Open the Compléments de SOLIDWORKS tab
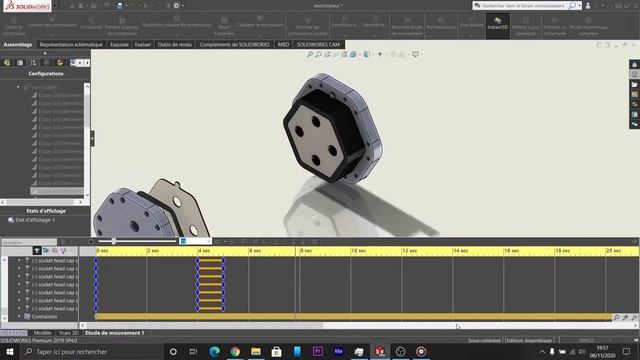 coord(235,44)
